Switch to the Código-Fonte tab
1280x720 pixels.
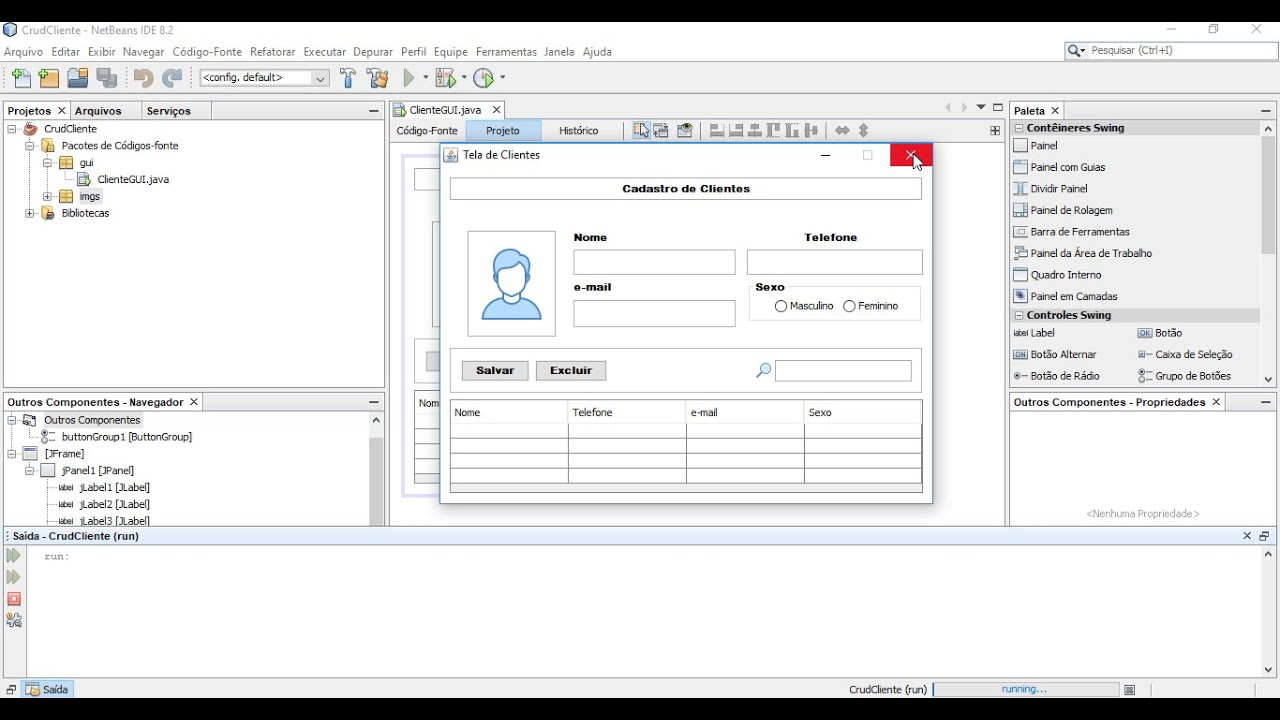(427, 131)
